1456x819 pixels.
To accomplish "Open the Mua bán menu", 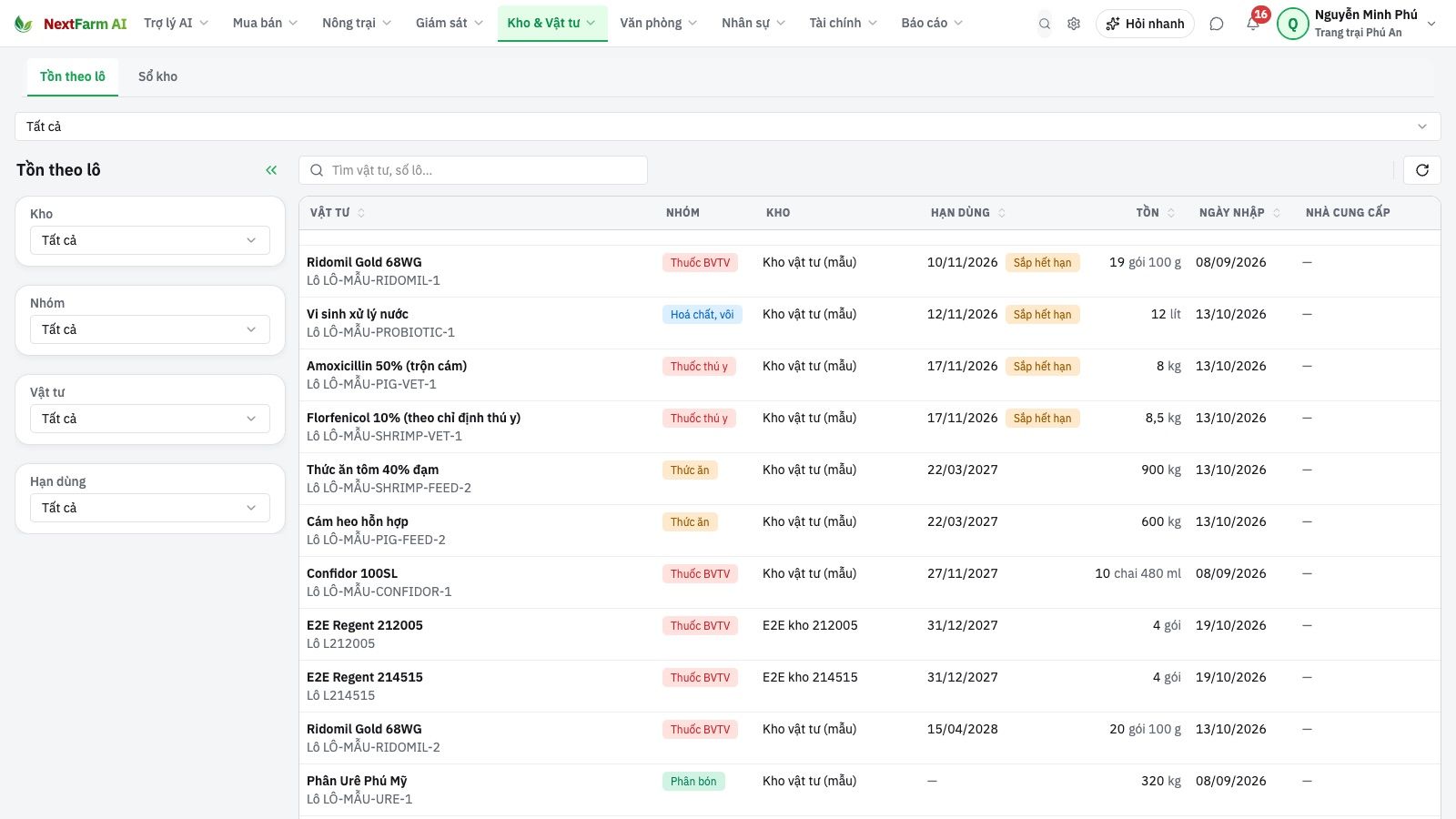I will 265,24.
